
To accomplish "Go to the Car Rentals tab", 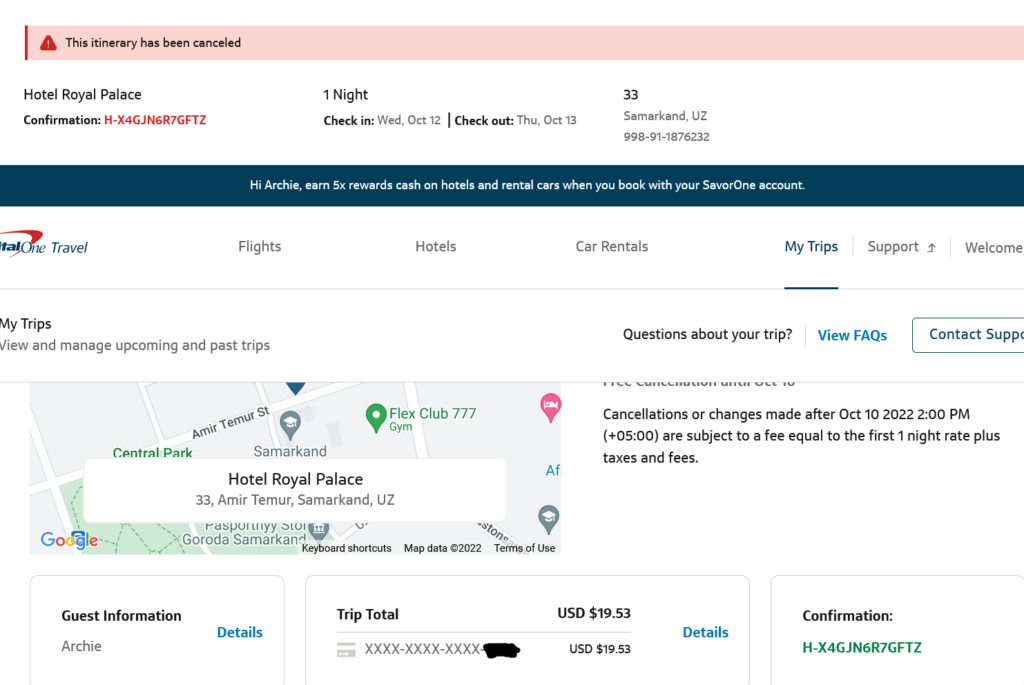I will click(x=612, y=247).
